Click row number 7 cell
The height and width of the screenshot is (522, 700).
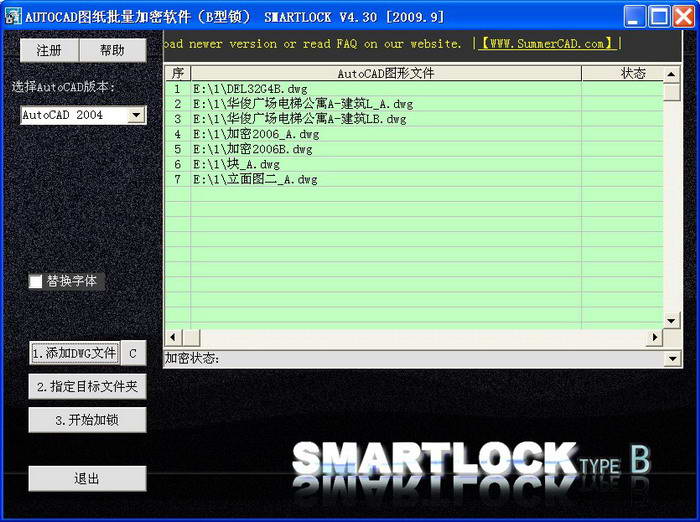click(178, 180)
